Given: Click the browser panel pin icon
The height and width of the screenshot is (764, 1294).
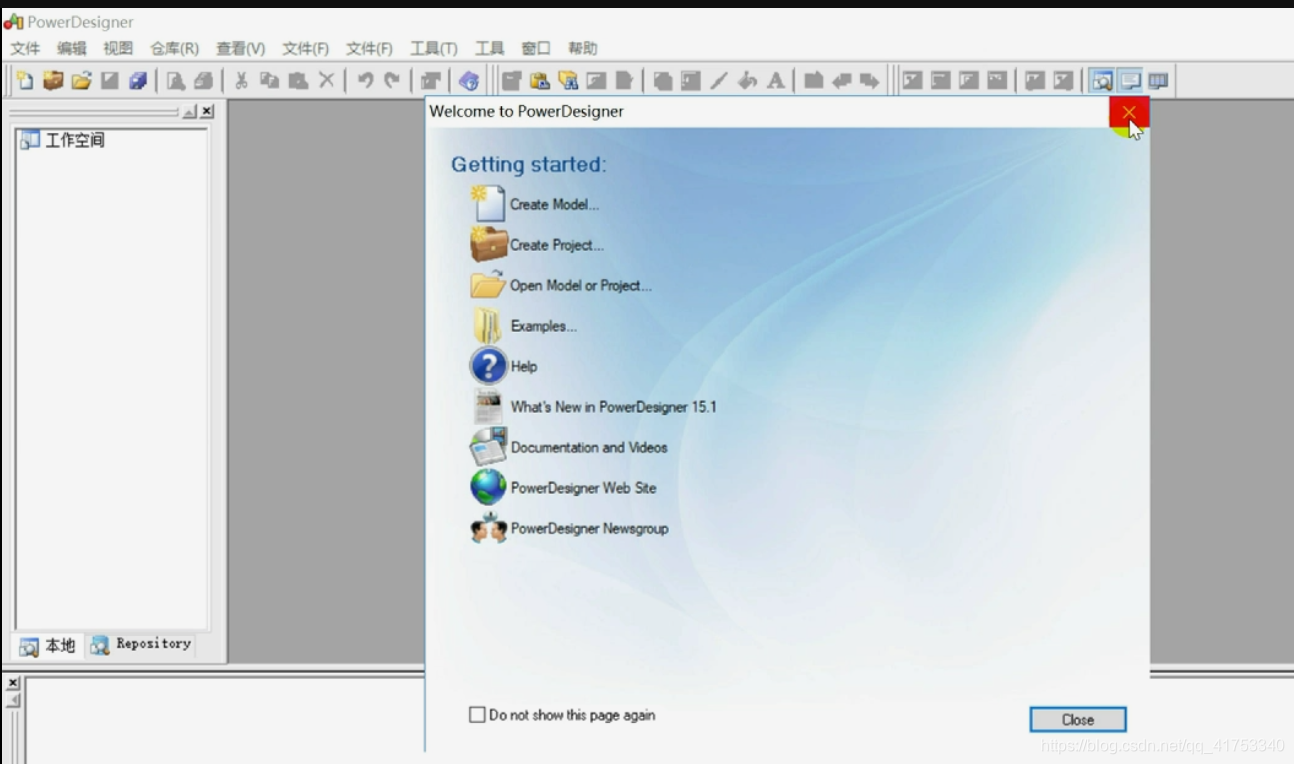Looking at the screenshot, I should (190, 112).
